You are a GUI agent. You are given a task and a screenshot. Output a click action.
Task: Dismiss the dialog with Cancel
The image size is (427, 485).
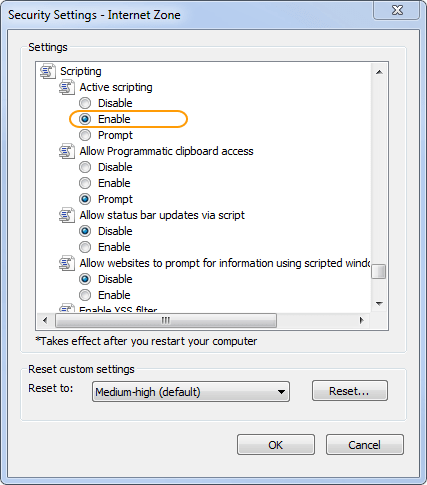coord(365,445)
